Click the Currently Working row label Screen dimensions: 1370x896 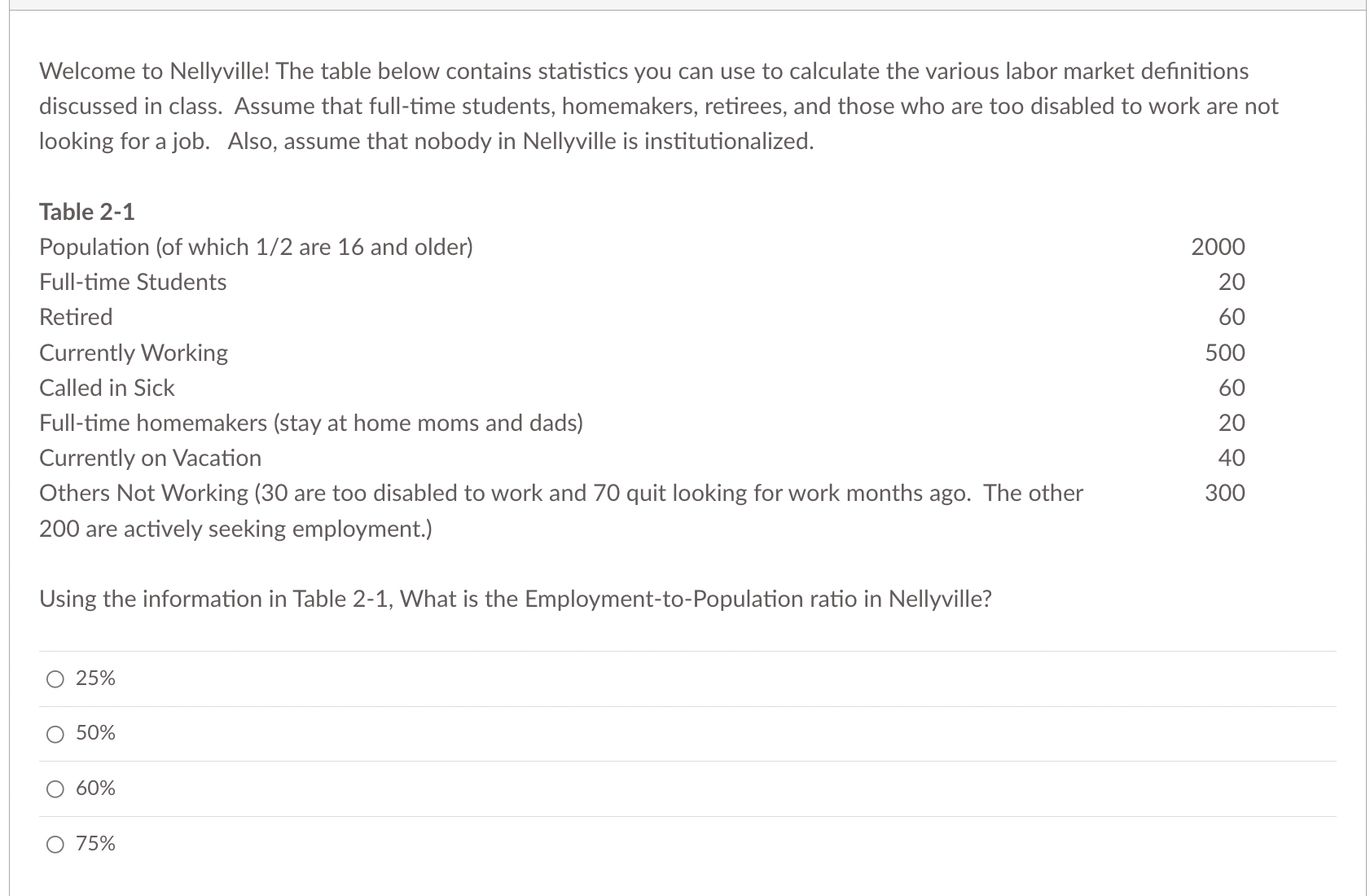point(134,353)
